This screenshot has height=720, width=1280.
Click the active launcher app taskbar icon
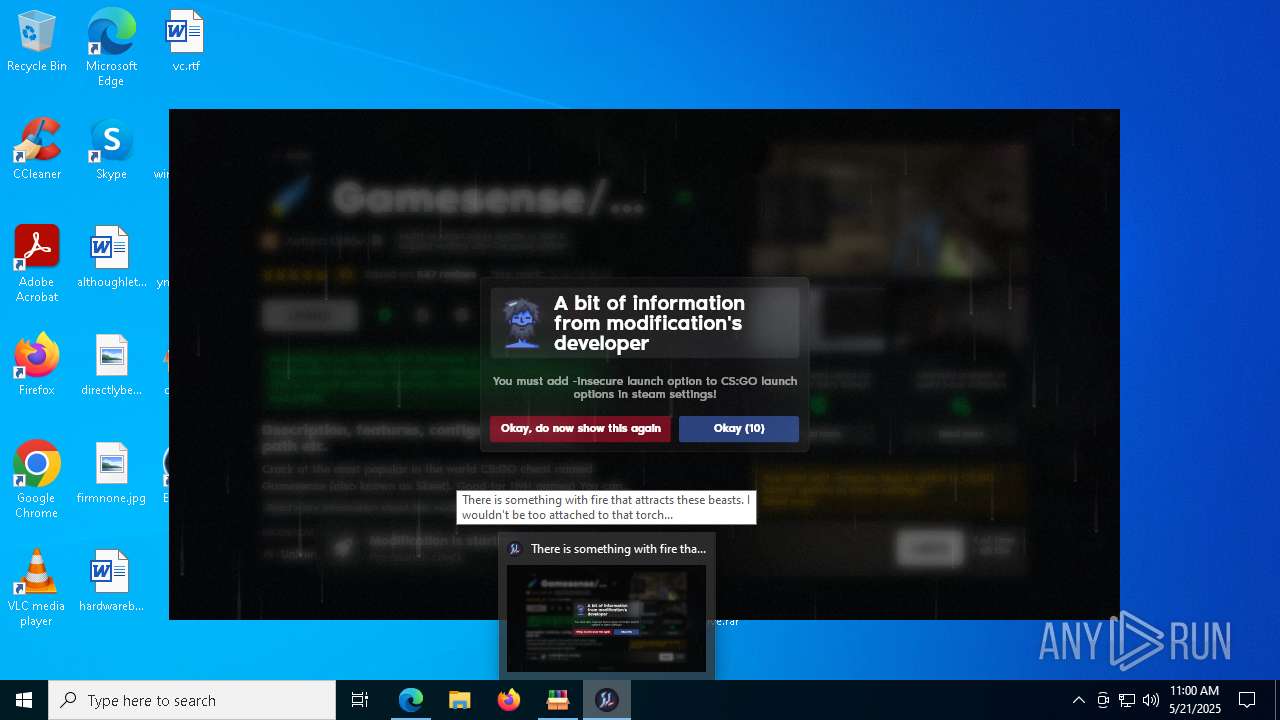pos(606,700)
